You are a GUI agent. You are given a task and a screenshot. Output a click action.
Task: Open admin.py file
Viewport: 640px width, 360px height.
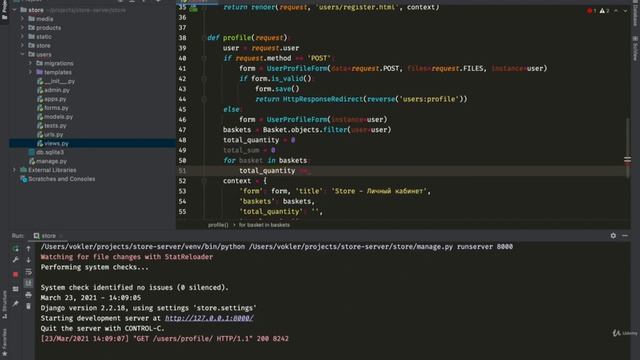53,90
